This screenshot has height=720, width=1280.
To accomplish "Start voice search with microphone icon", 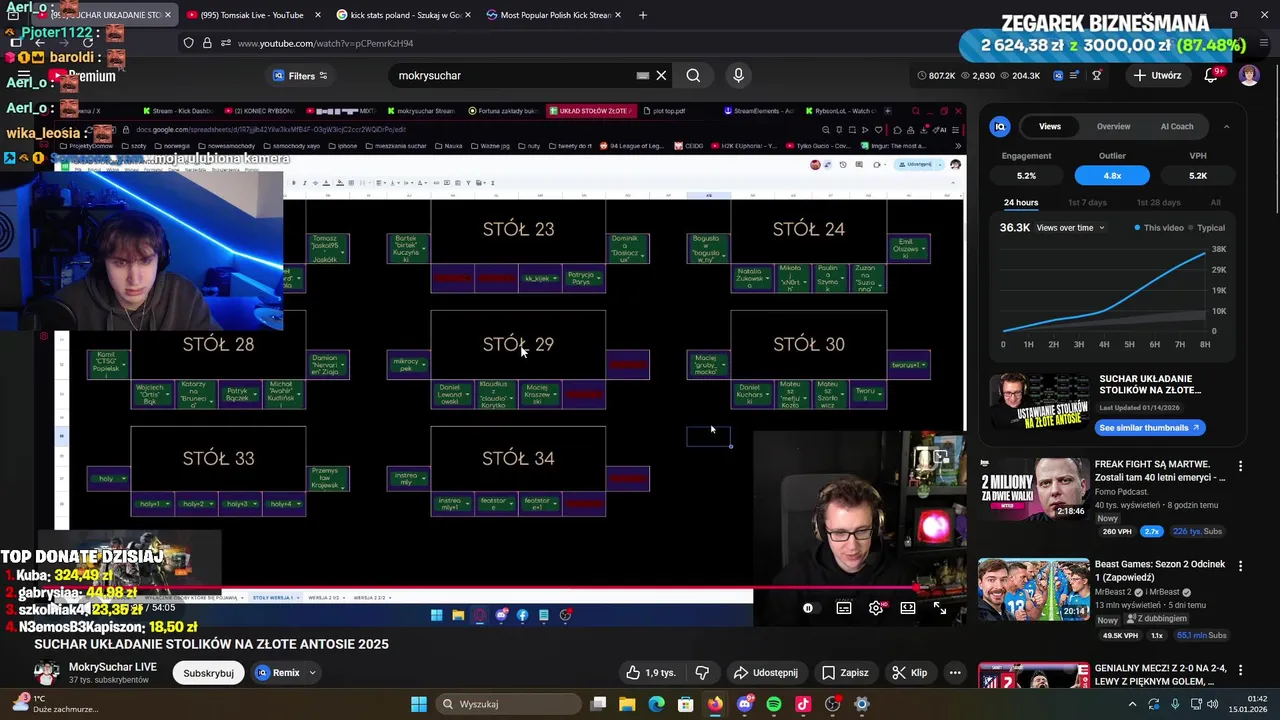I will [738, 75].
